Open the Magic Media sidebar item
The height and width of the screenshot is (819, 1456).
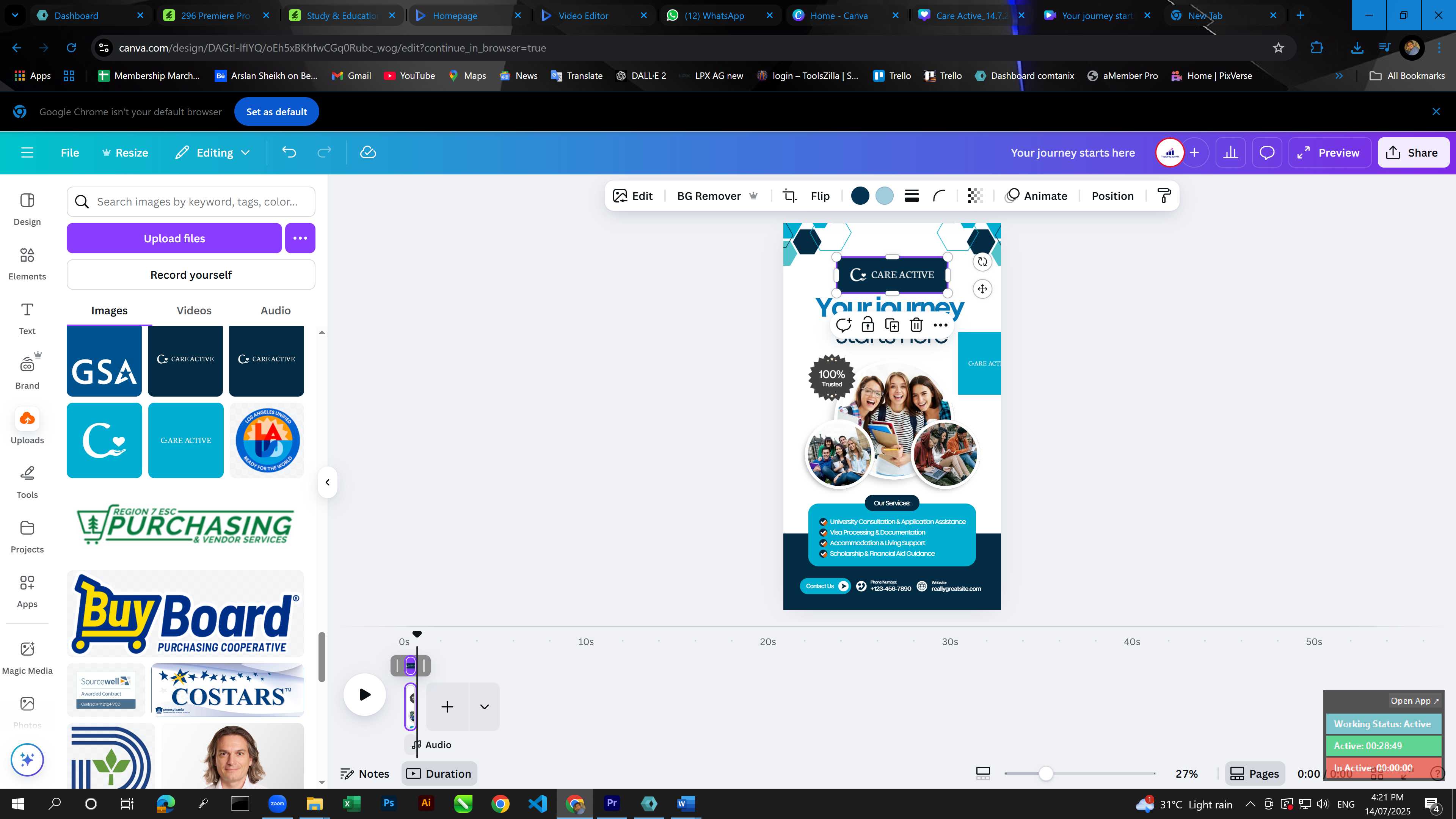tap(27, 658)
